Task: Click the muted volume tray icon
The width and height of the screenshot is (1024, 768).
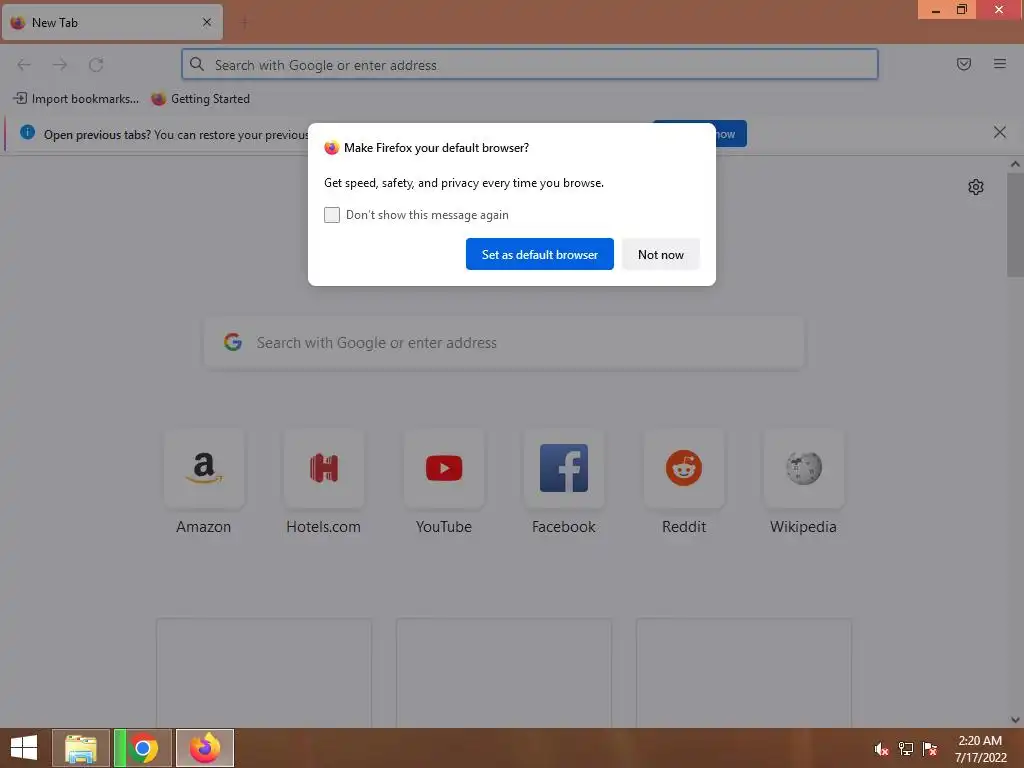Action: point(881,748)
